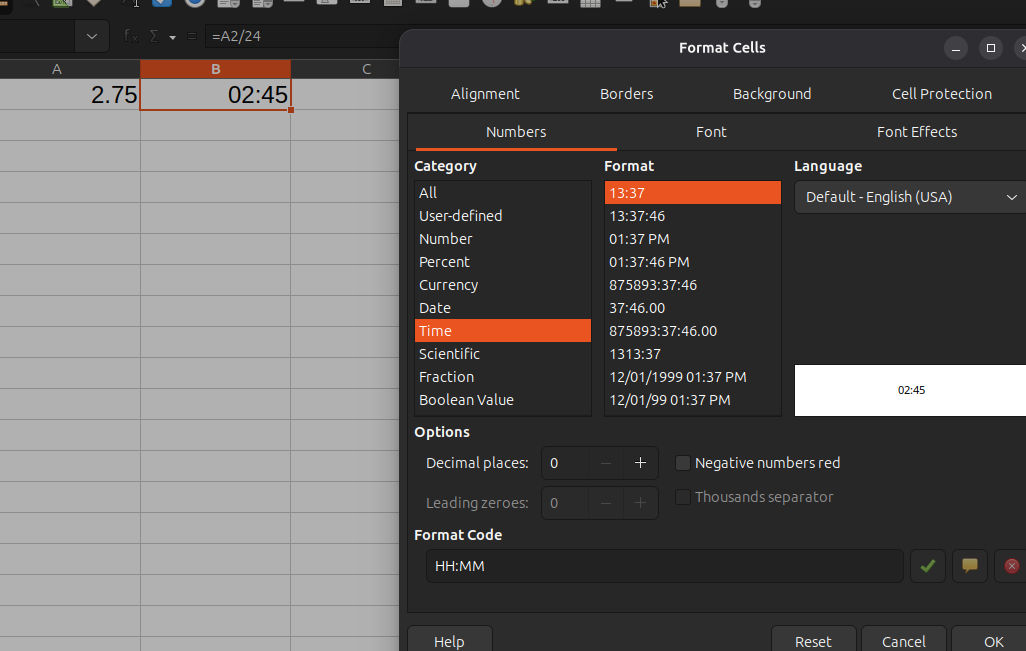Open the Name Box dropdown arrow
The width and height of the screenshot is (1026, 651).
tap(92, 37)
